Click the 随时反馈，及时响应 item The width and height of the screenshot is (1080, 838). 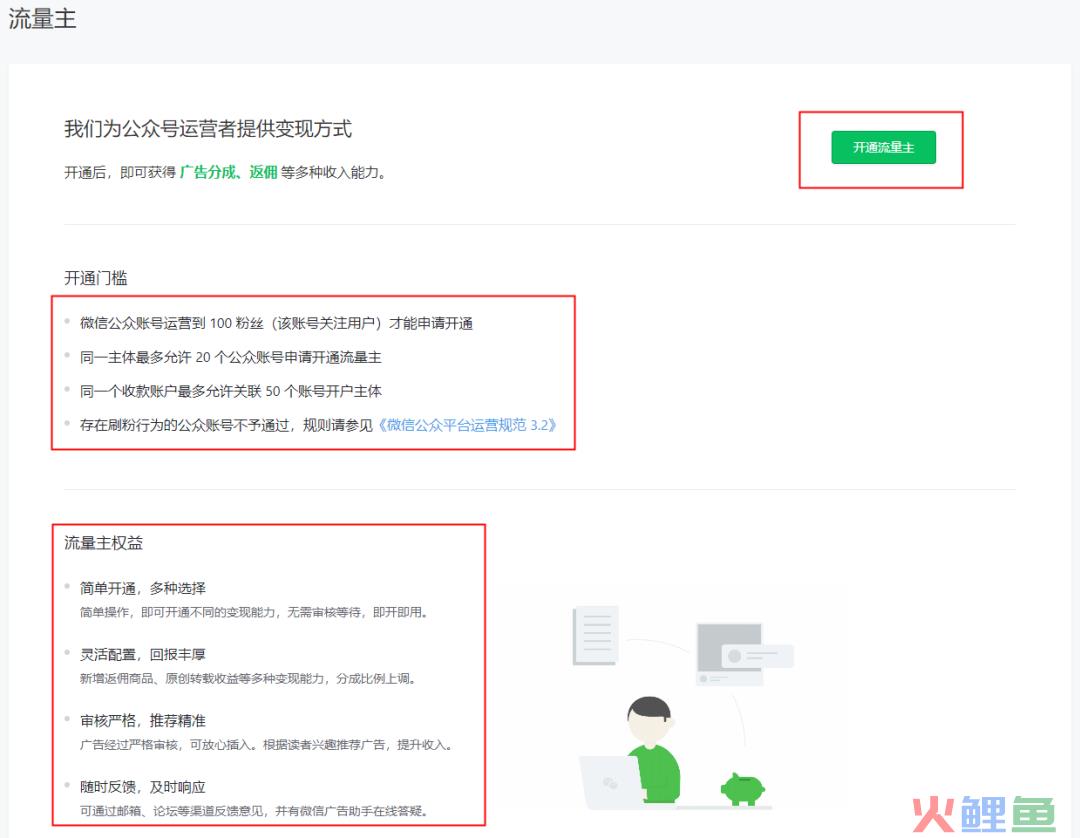pos(143,786)
